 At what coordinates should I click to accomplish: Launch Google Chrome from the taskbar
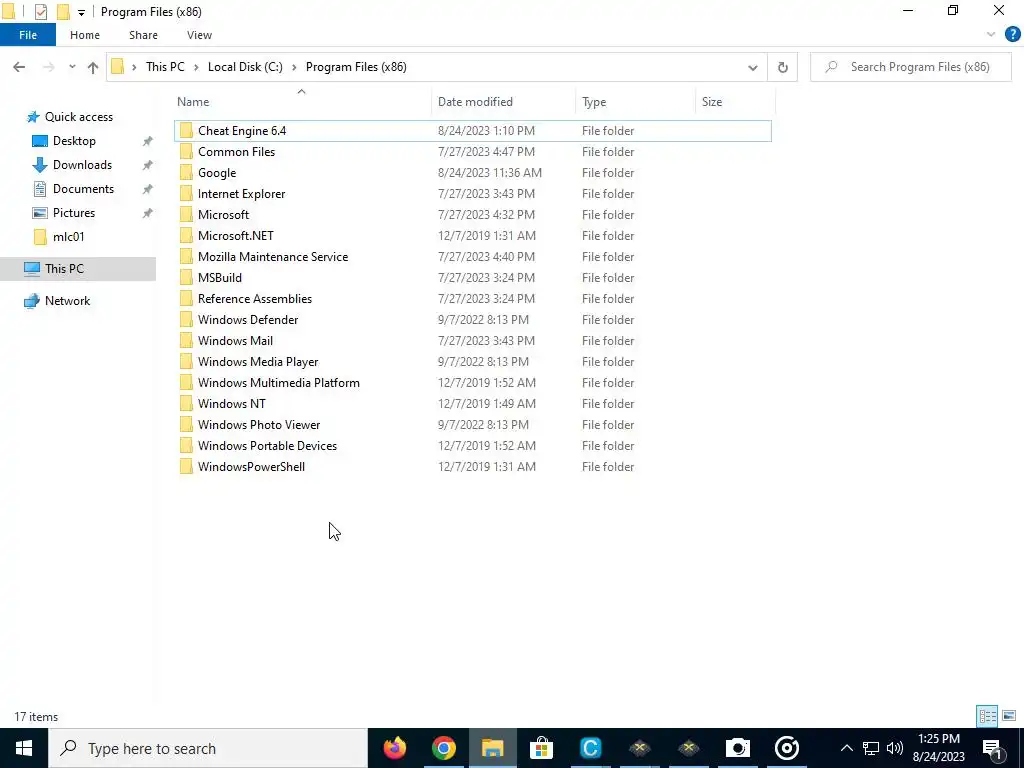(443, 748)
